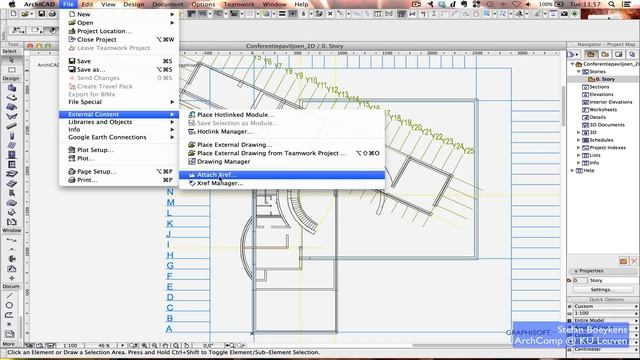Select the Circle/Arc tool in the toolbox
The height and width of the screenshot is (360, 640).
(9, 305)
